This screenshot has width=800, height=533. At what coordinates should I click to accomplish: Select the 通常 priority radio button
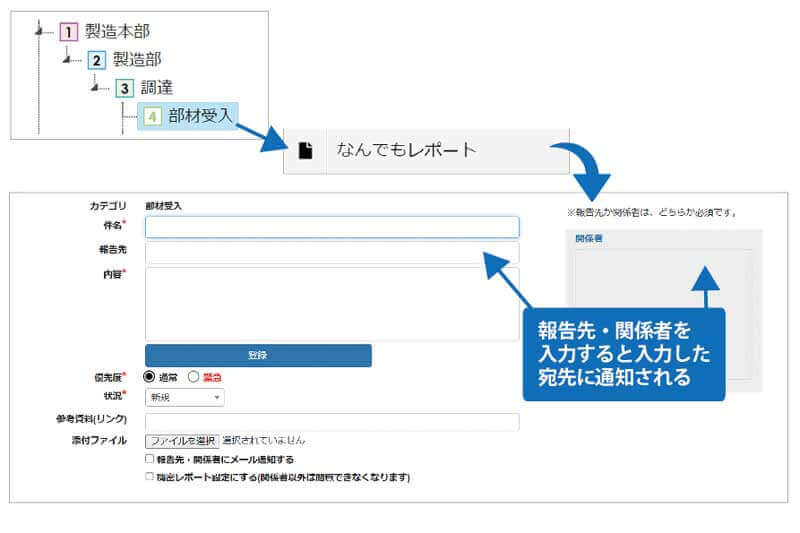click(149, 377)
